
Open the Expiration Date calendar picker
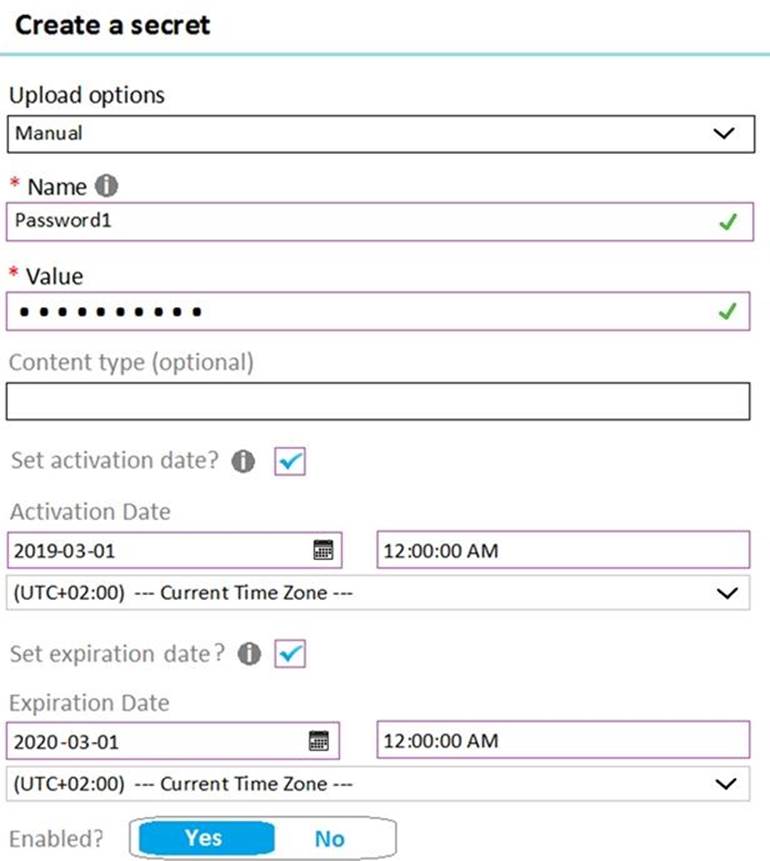pyautogui.click(x=319, y=741)
